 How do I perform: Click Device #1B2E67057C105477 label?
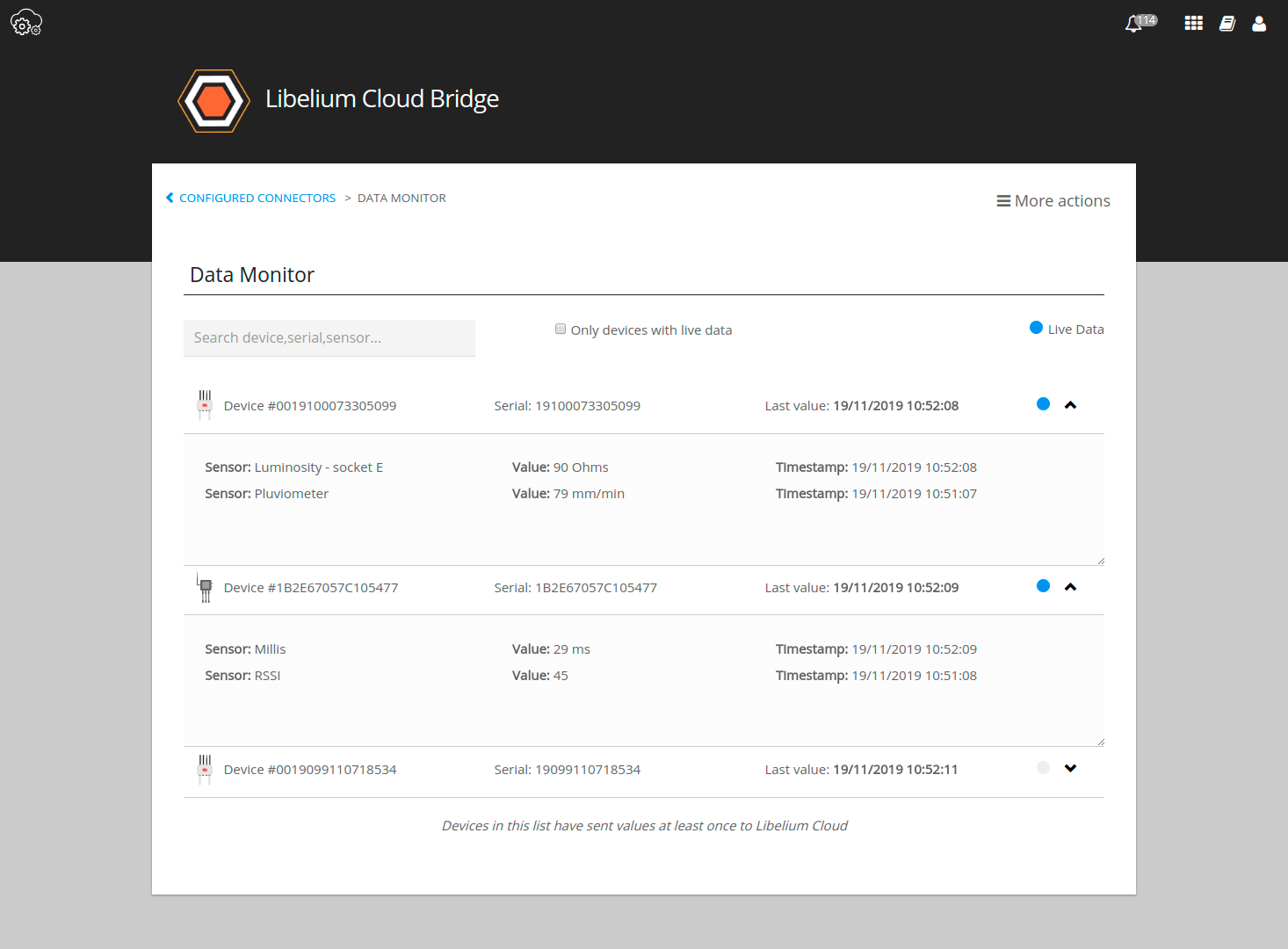point(311,588)
